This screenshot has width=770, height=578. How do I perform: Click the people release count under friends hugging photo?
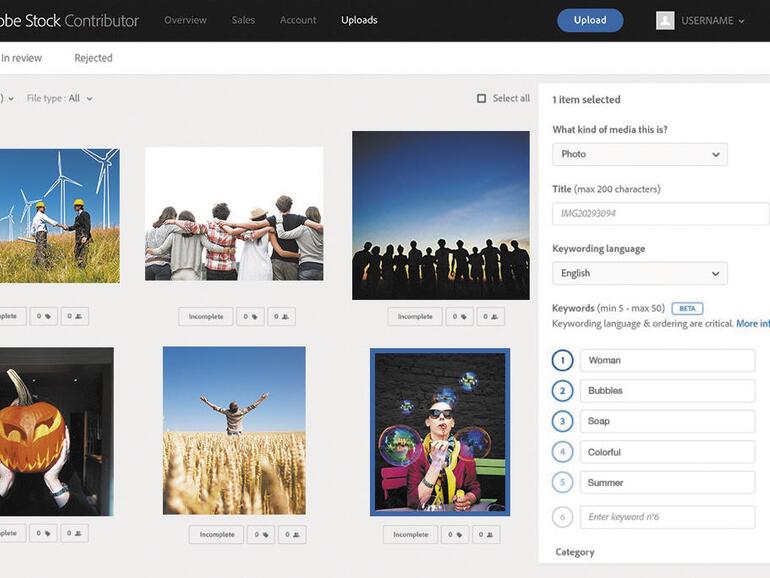coord(281,317)
